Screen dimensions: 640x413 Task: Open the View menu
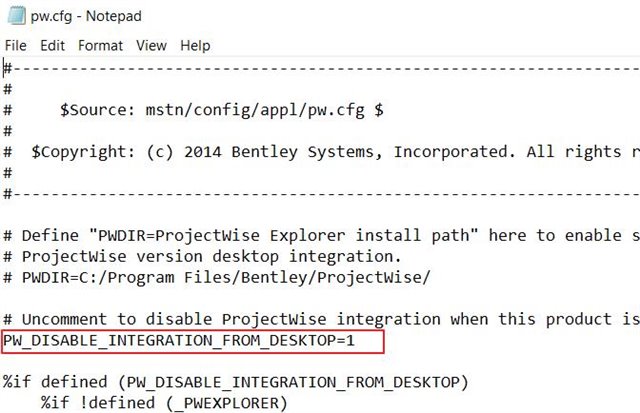click(151, 45)
